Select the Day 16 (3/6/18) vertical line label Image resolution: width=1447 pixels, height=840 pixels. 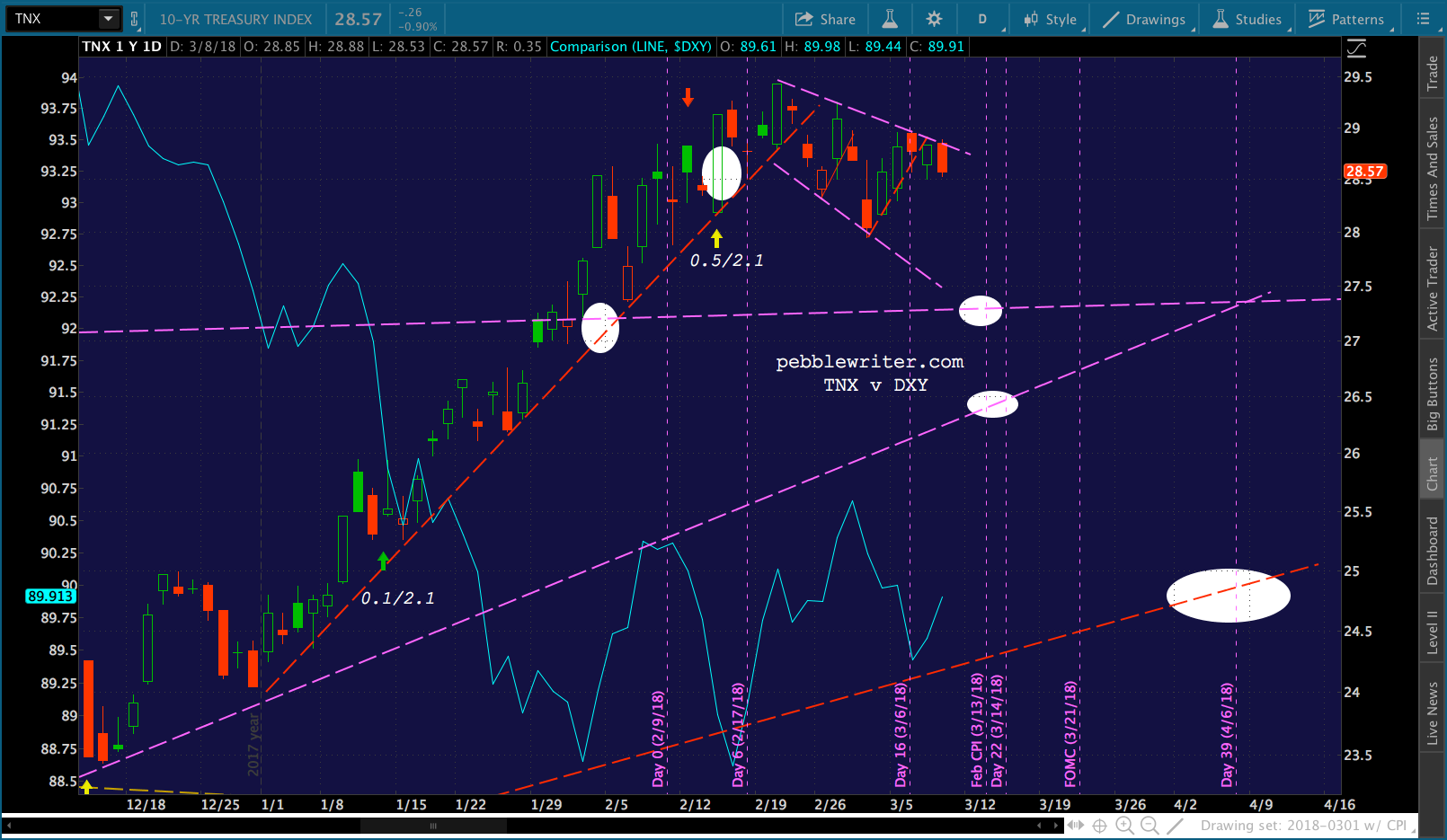[x=901, y=735]
